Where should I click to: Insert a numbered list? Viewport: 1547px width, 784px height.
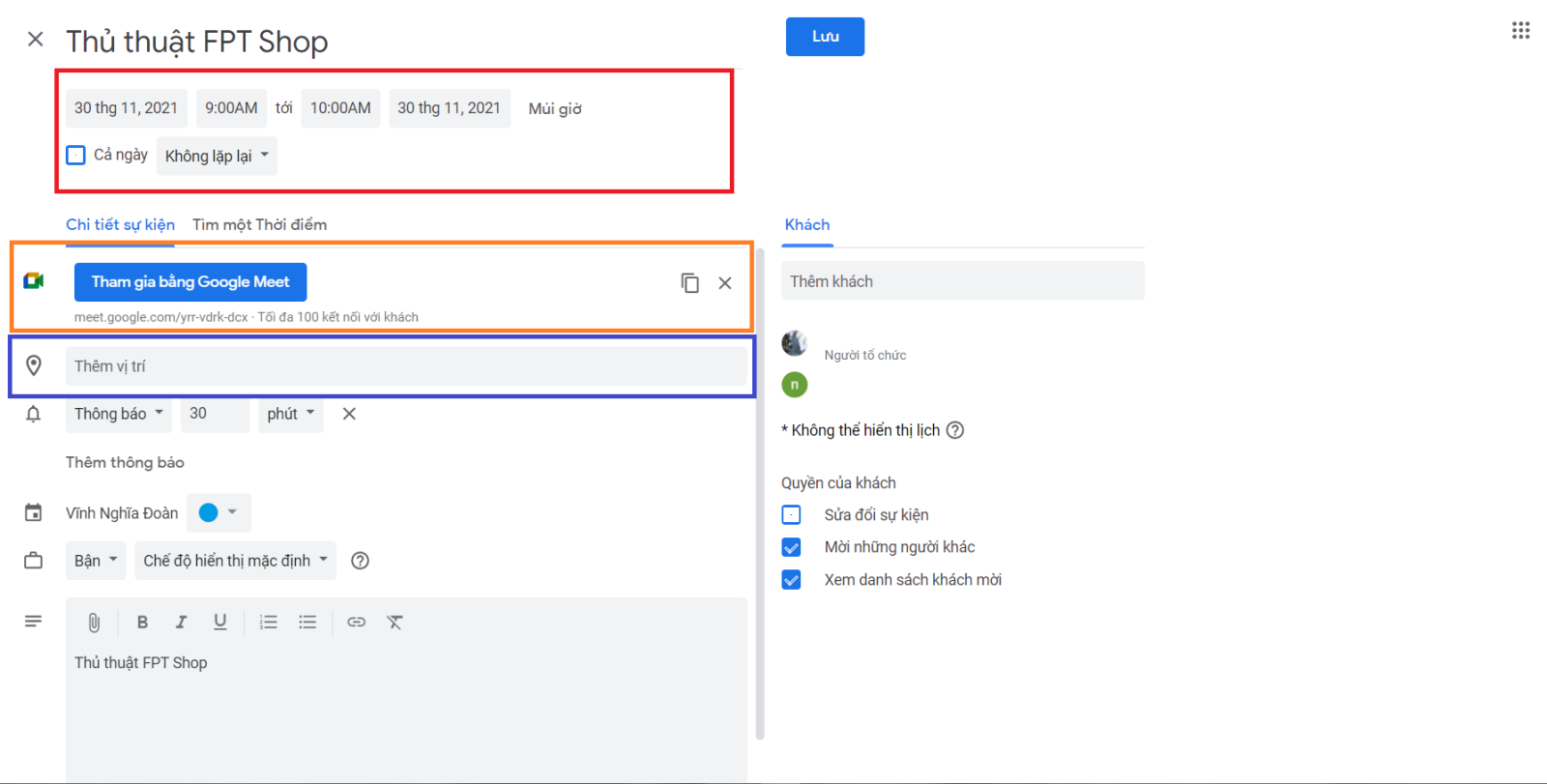click(269, 623)
